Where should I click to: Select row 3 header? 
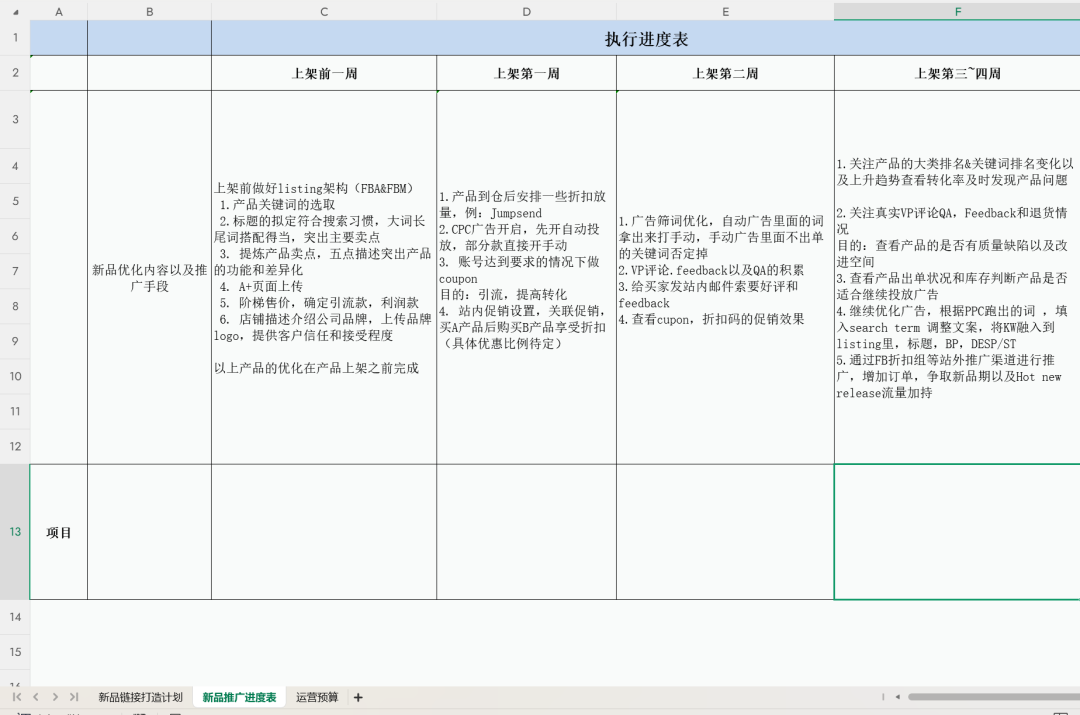[15, 119]
